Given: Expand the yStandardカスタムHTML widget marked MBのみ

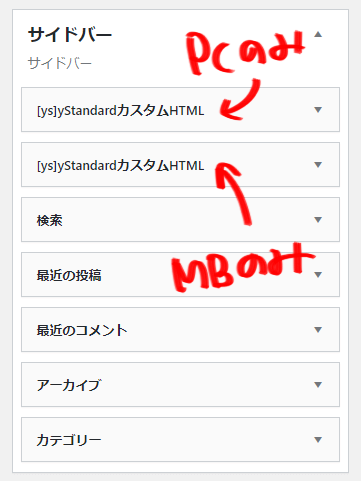Looking at the screenshot, I should tap(318, 165).
